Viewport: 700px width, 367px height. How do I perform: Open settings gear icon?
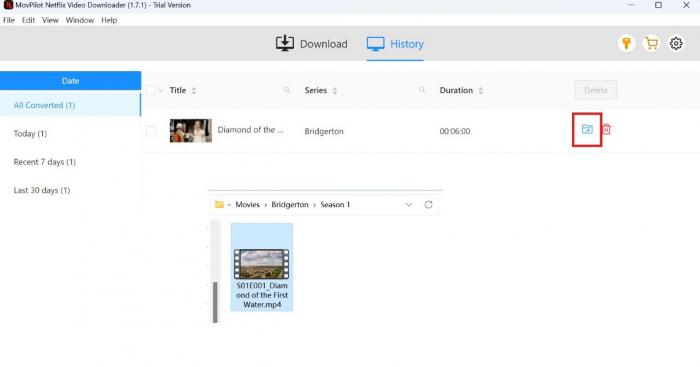676,43
